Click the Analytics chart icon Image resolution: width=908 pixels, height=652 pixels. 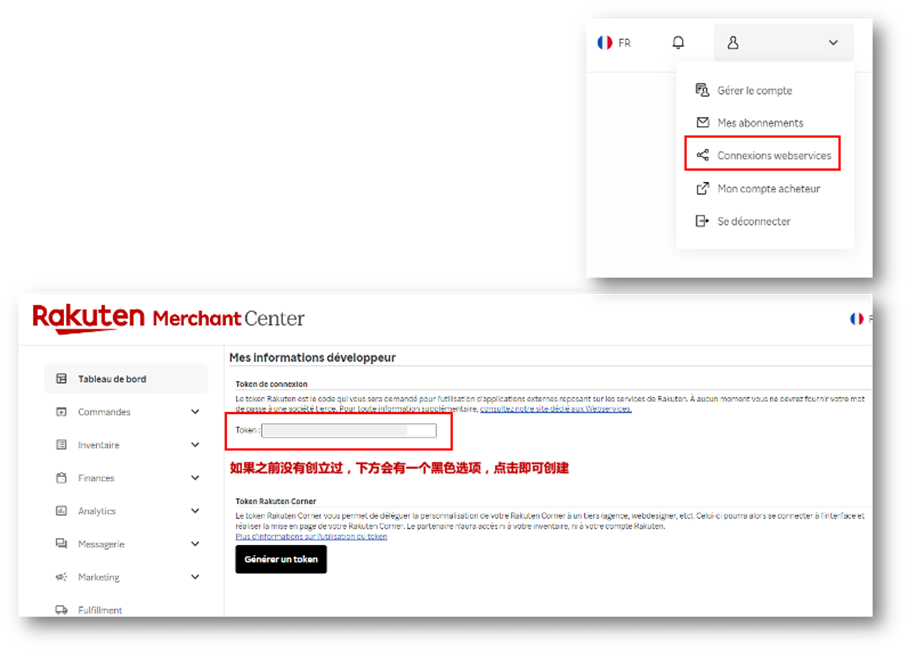pos(61,511)
